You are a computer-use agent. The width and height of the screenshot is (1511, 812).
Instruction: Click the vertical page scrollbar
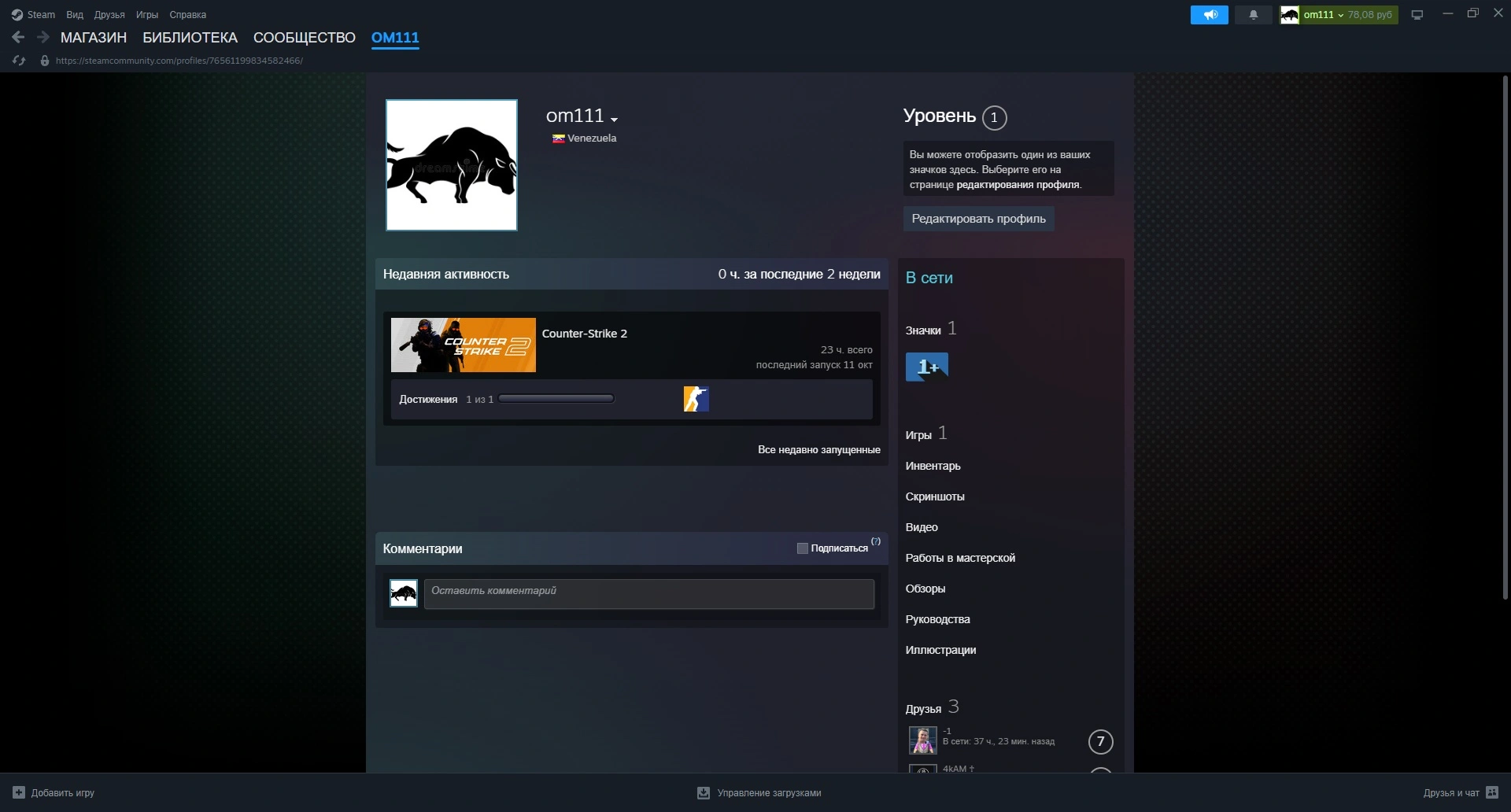coord(1505,338)
